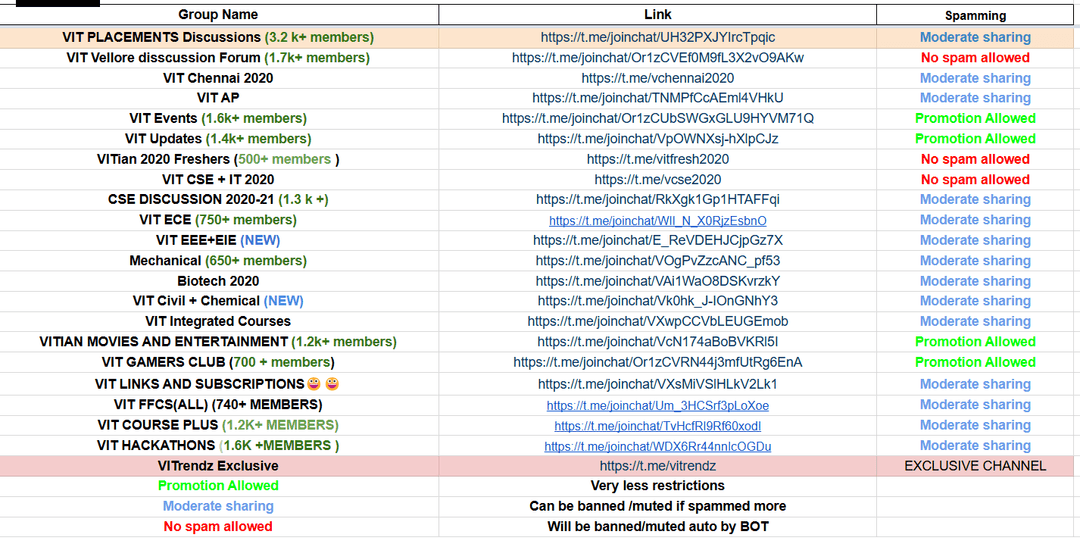Select the EXCLUSIVE CHANNEL cell
The height and width of the screenshot is (557, 1080).
[975, 466]
